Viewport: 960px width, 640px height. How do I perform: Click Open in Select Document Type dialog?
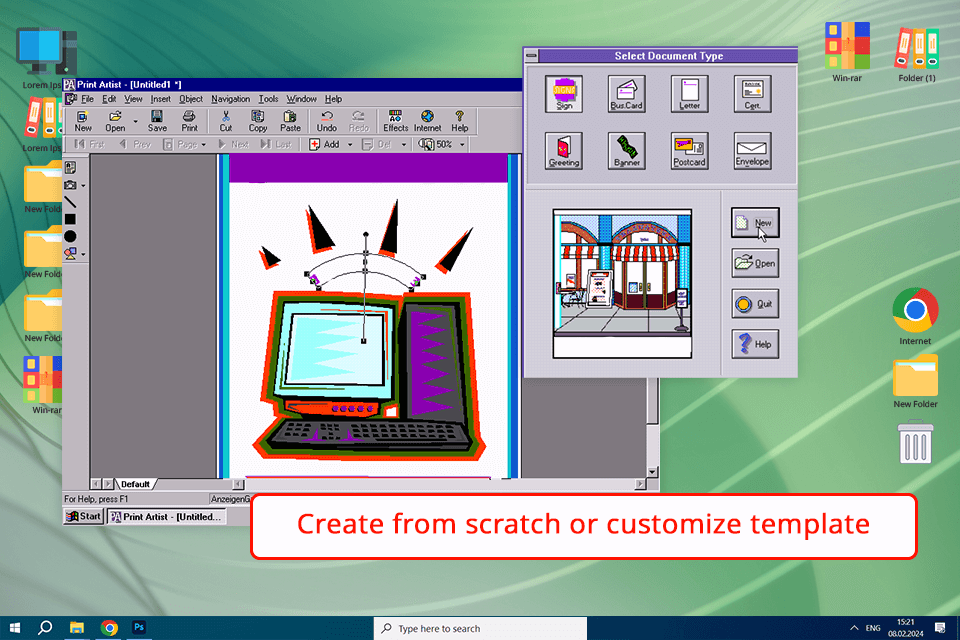[755, 263]
